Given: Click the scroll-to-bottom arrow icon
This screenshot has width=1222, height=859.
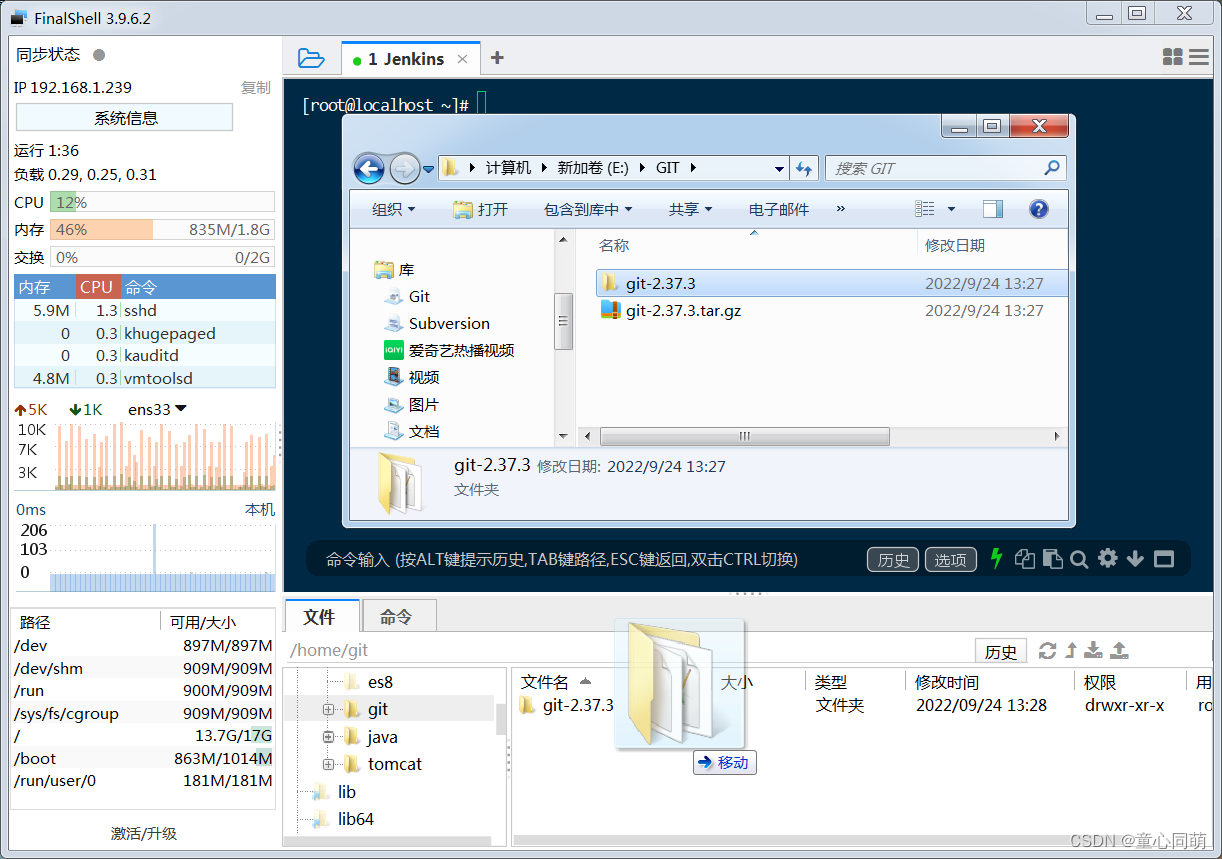Looking at the screenshot, I should 1135,559.
